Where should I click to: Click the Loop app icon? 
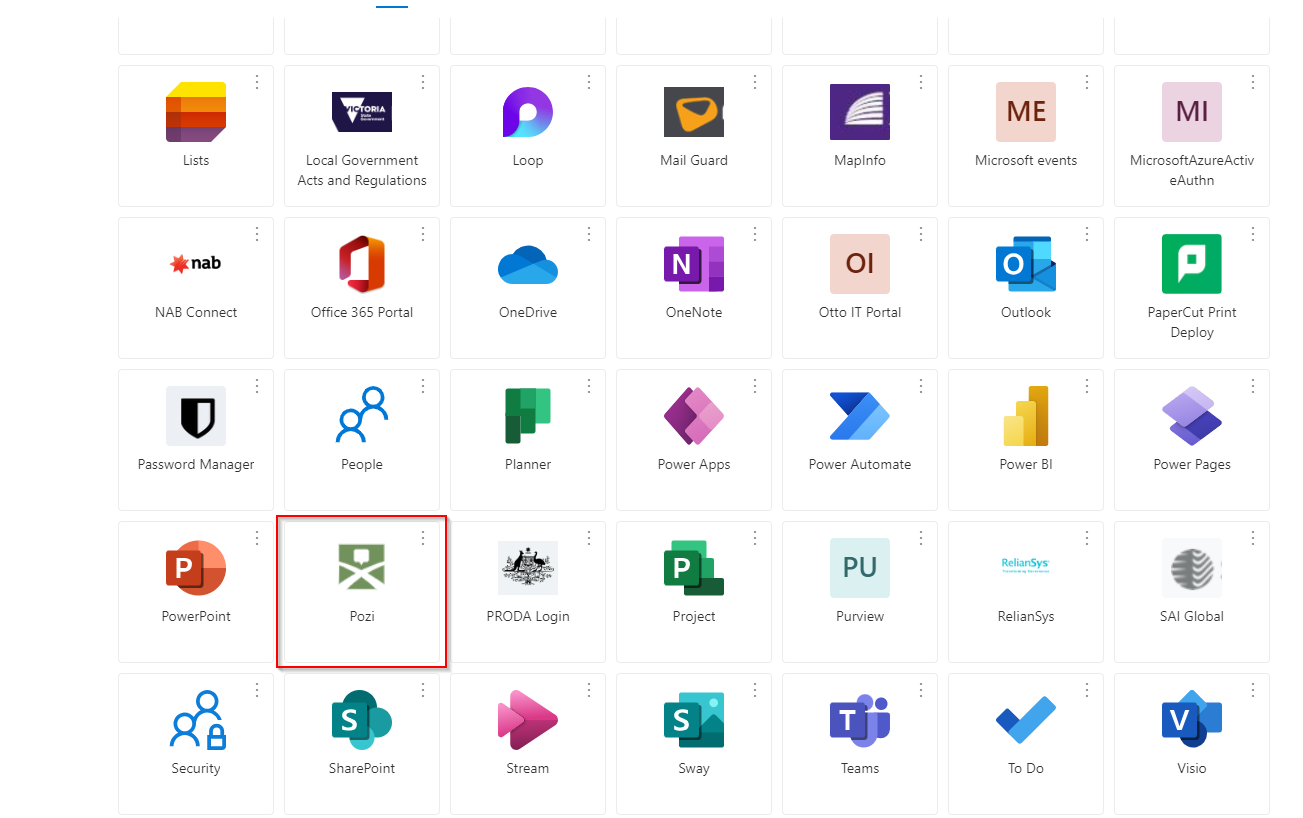(527, 112)
